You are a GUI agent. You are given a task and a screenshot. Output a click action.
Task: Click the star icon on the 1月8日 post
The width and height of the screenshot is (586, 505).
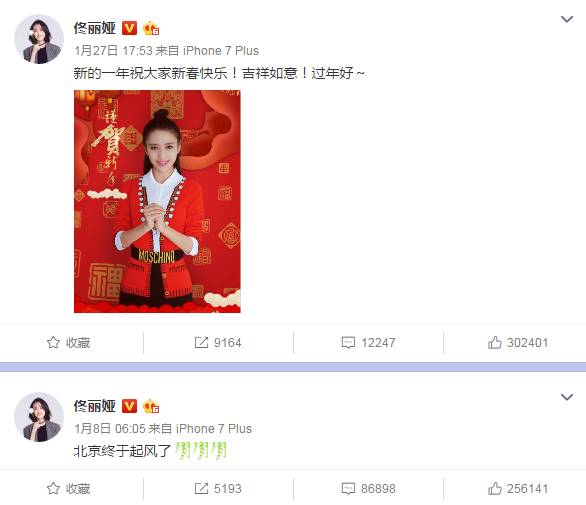[53, 488]
